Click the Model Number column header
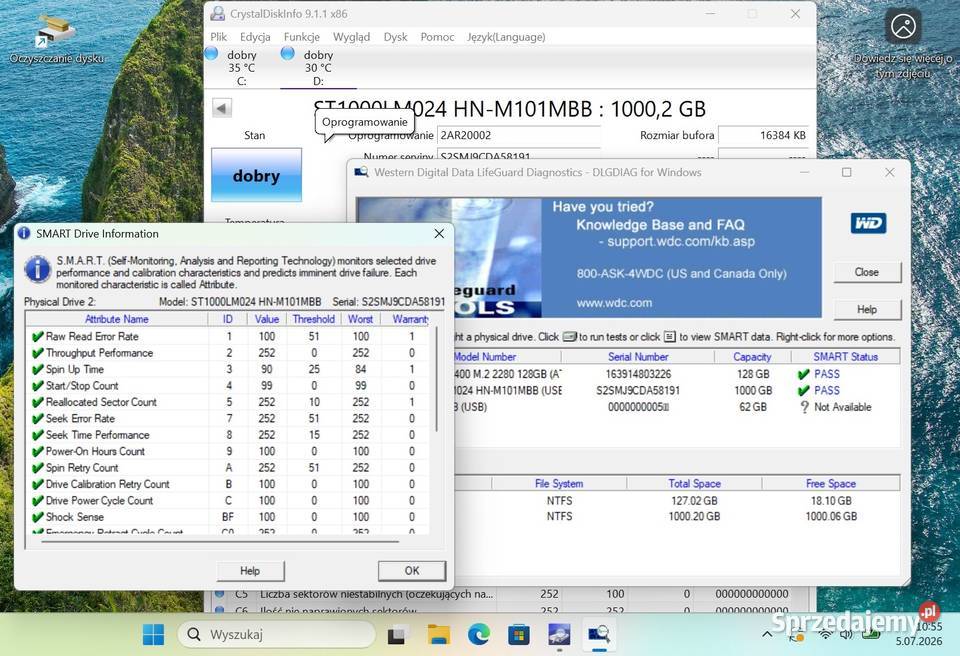The width and height of the screenshot is (960, 656). 507,356
